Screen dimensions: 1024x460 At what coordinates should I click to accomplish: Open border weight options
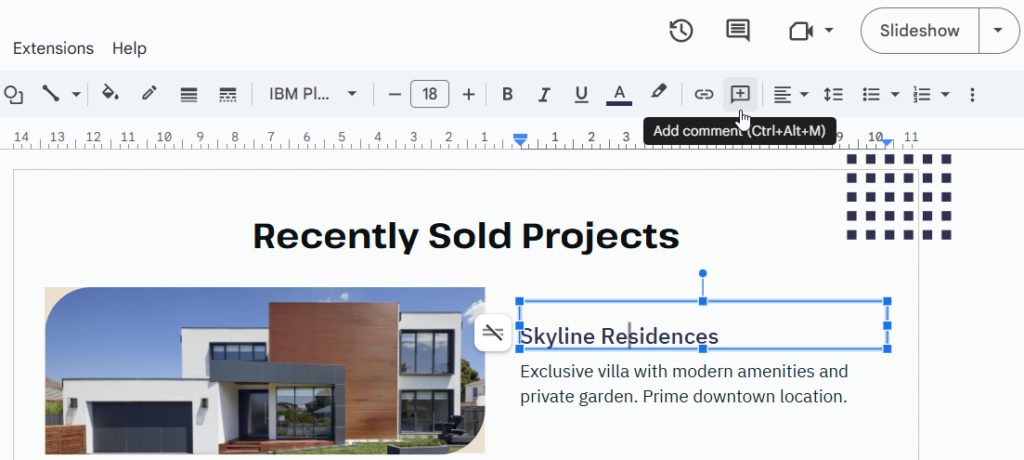[x=188, y=94]
